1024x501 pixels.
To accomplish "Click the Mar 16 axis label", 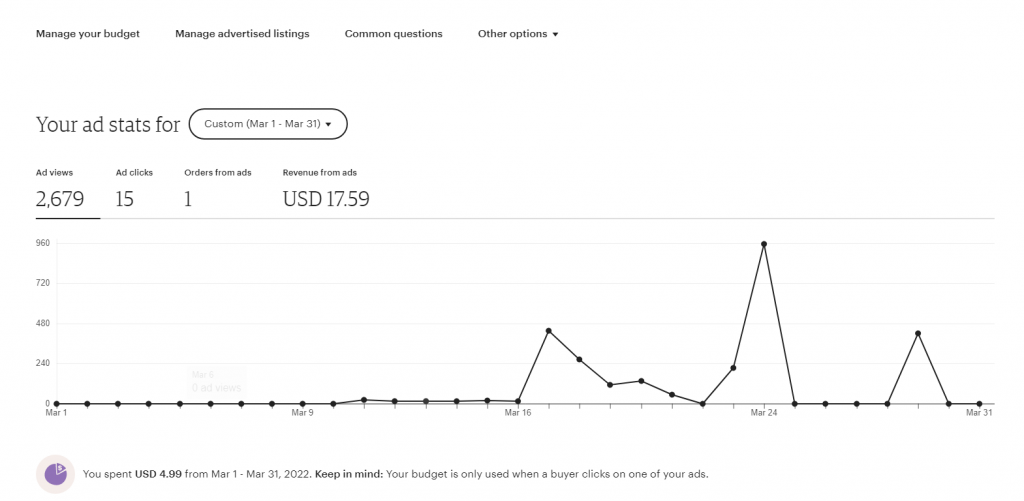I will (518, 413).
